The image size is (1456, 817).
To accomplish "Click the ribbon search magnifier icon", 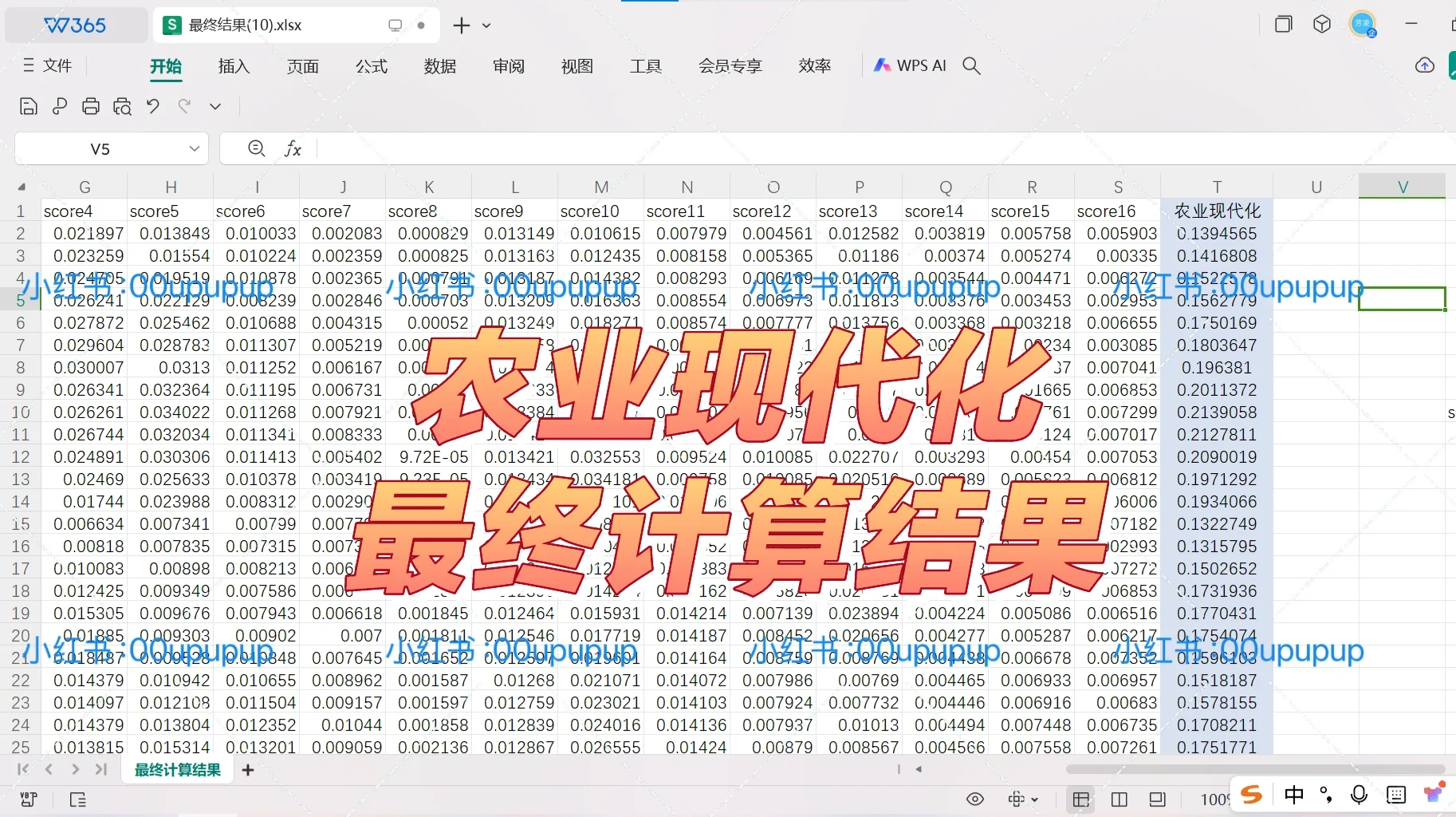I will click(971, 65).
